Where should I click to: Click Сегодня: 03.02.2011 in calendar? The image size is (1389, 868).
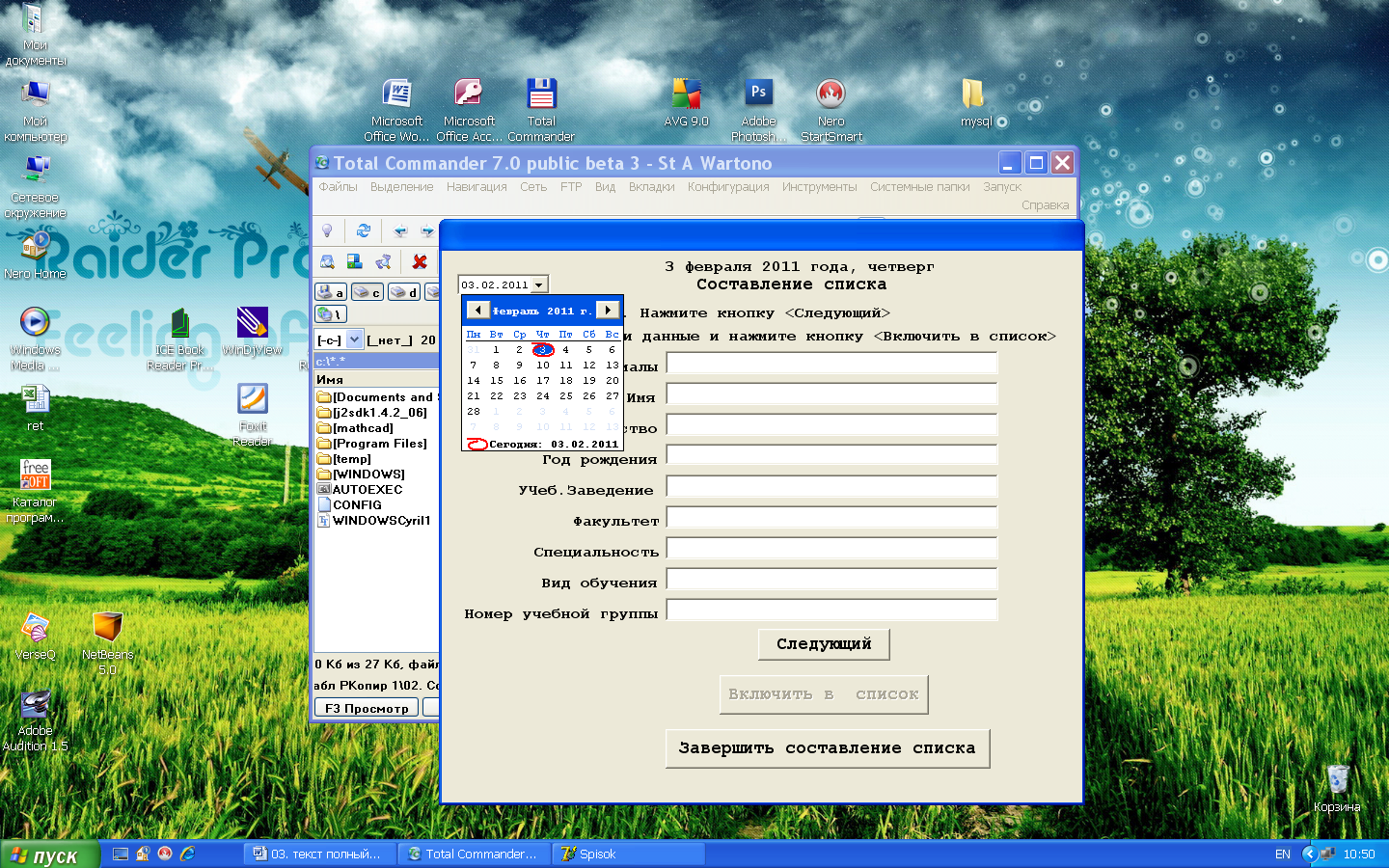pyautogui.click(x=543, y=445)
